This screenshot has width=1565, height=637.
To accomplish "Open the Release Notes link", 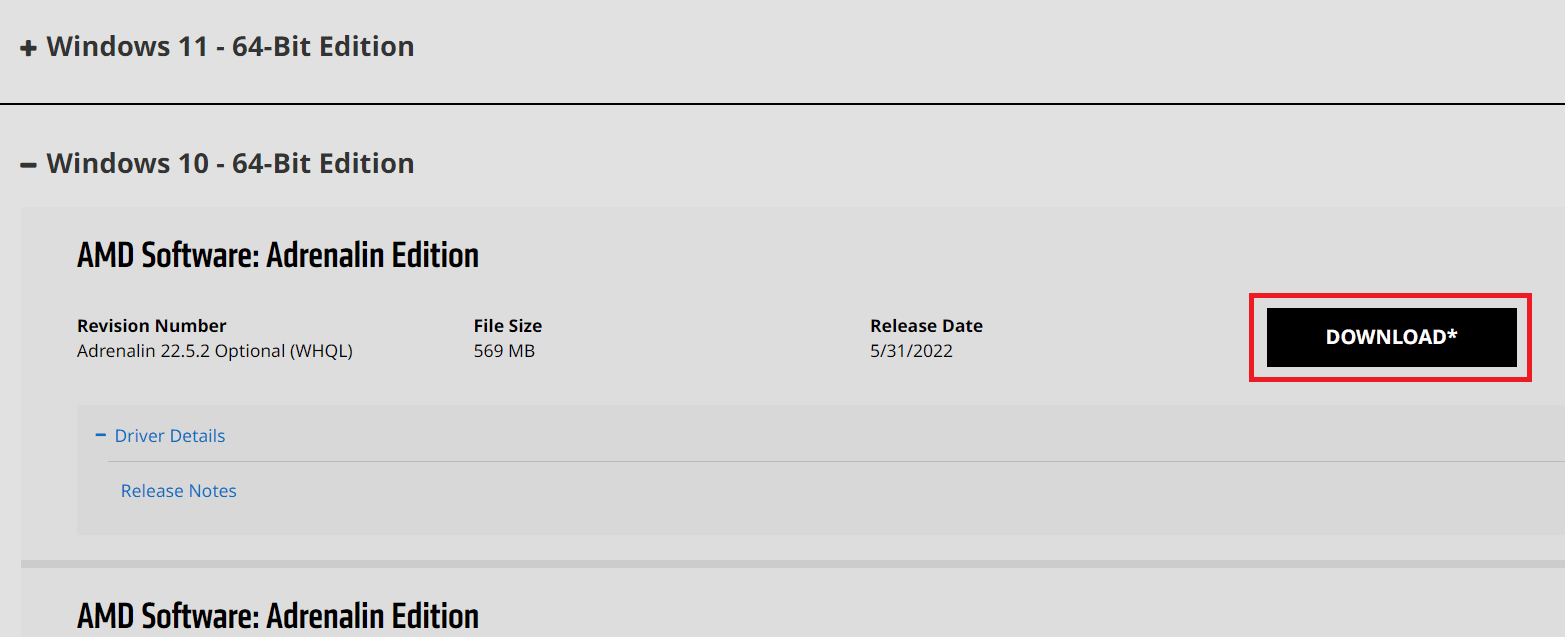I will click(x=179, y=491).
